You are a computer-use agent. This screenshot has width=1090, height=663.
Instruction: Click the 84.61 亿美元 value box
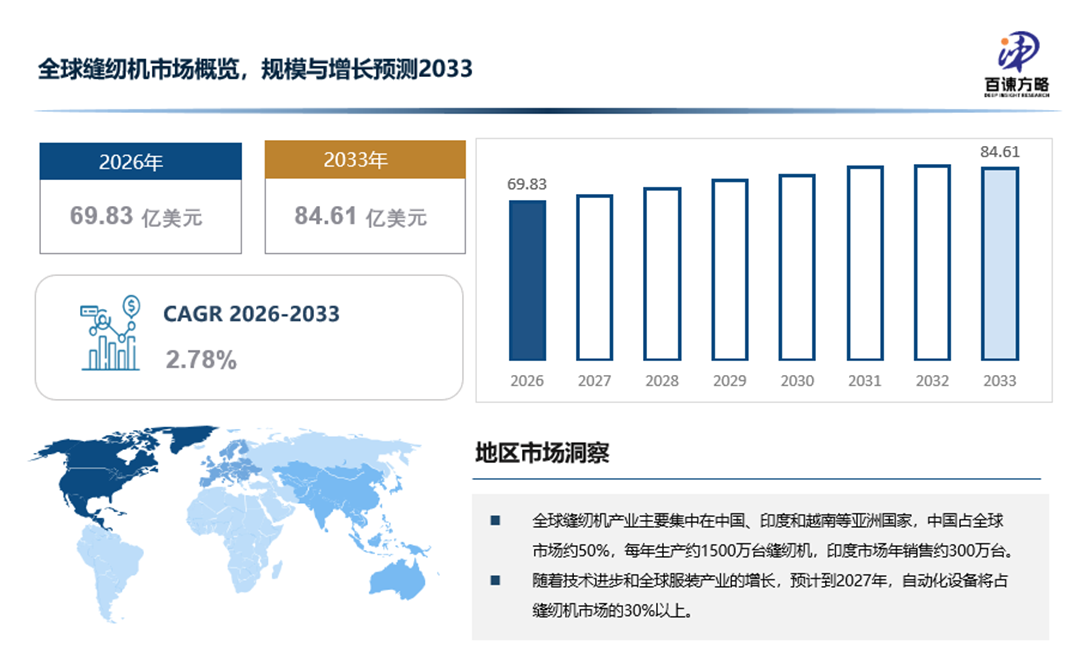(365, 216)
